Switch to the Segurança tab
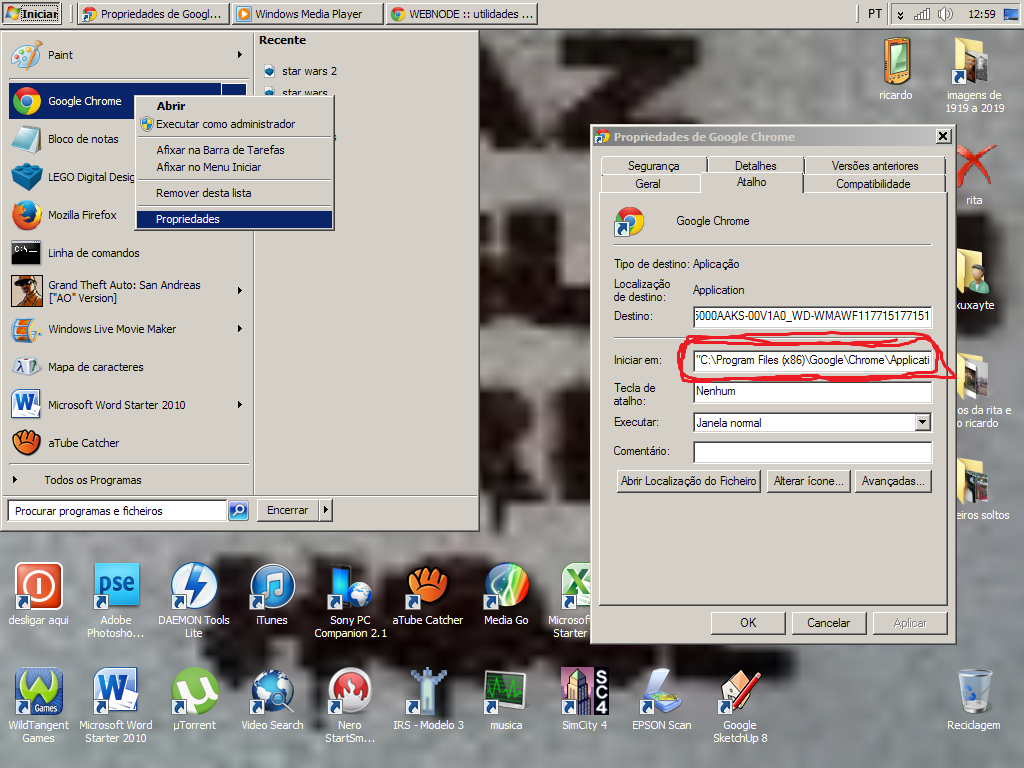 click(x=654, y=166)
